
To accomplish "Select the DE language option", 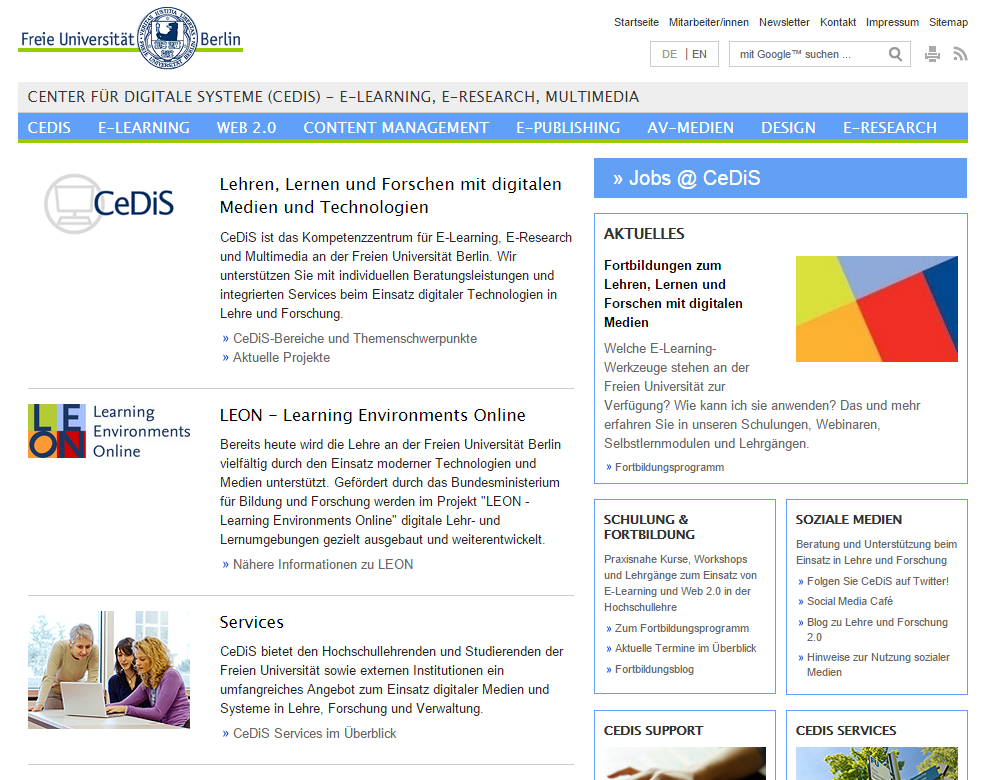I will tap(670, 54).
